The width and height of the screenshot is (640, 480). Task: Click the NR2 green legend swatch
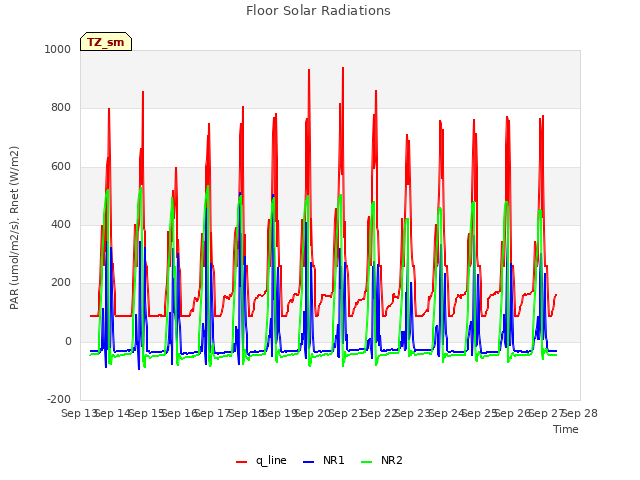click(367, 462)
